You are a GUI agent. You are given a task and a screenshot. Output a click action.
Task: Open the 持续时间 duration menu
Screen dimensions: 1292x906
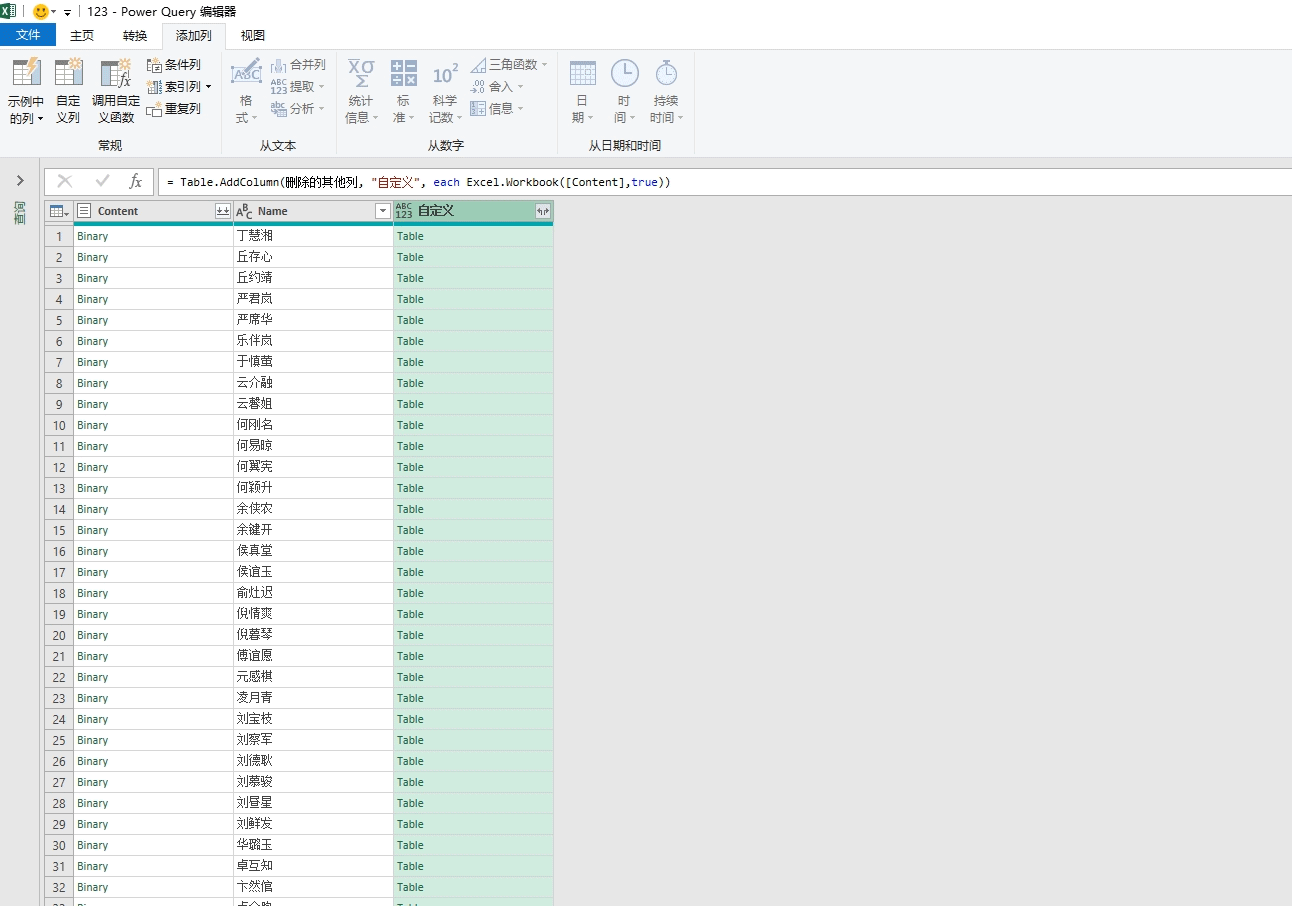pos(666,90)
